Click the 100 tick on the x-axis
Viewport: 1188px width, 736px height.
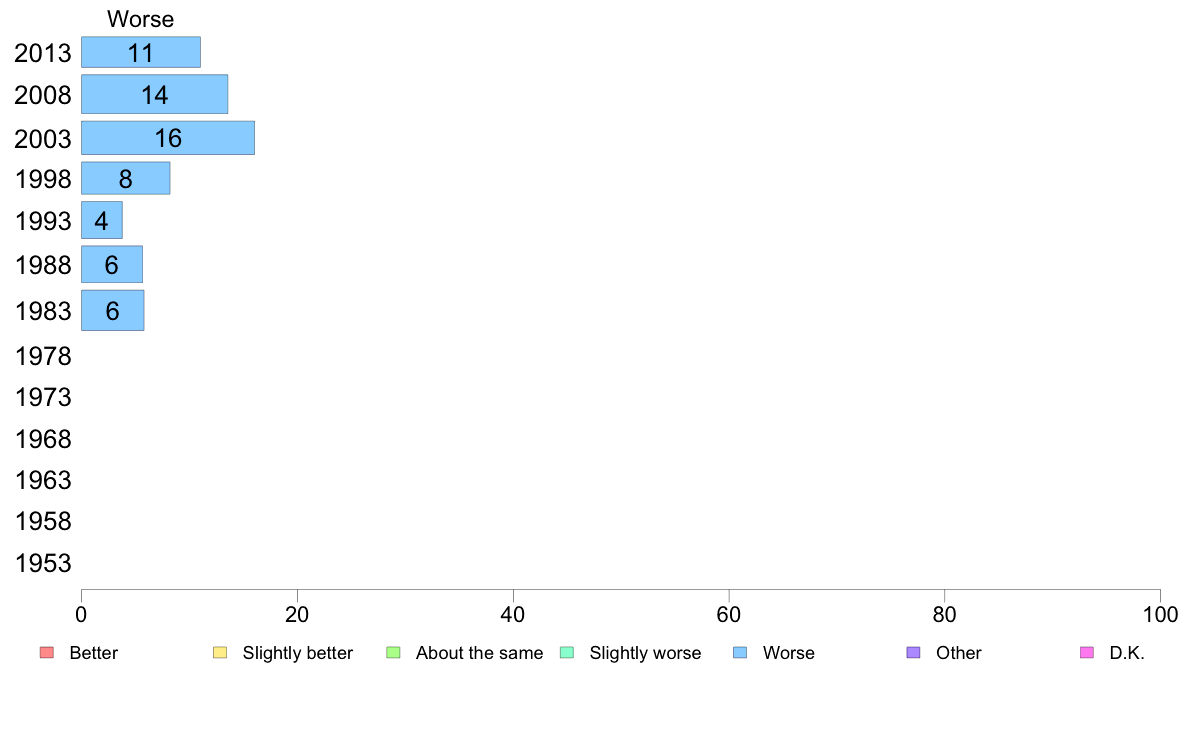[1160, 614]
